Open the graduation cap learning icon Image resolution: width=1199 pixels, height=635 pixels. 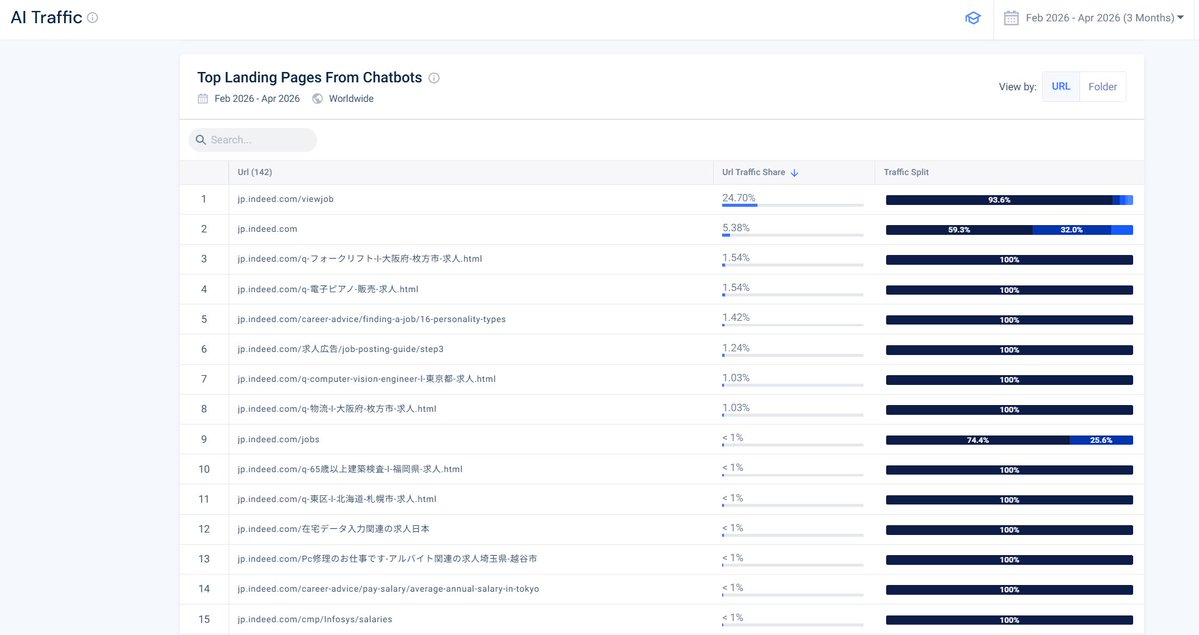pos(973,18)
